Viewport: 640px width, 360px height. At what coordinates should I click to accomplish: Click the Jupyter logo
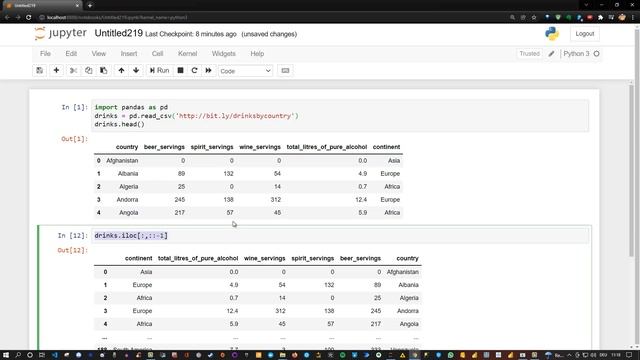(60, 33)
